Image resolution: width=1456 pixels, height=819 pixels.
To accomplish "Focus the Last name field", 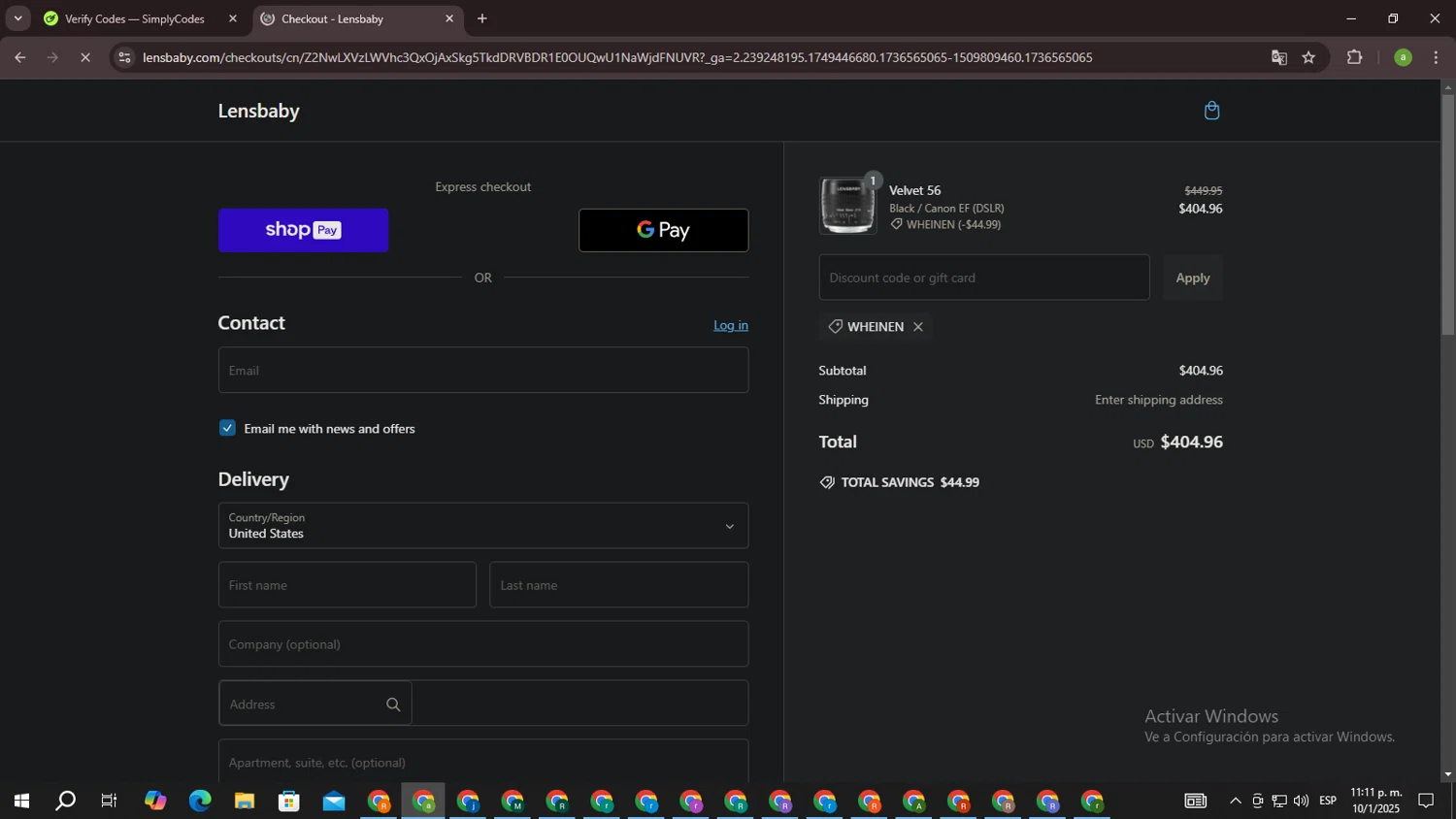I will click(619, 585).
